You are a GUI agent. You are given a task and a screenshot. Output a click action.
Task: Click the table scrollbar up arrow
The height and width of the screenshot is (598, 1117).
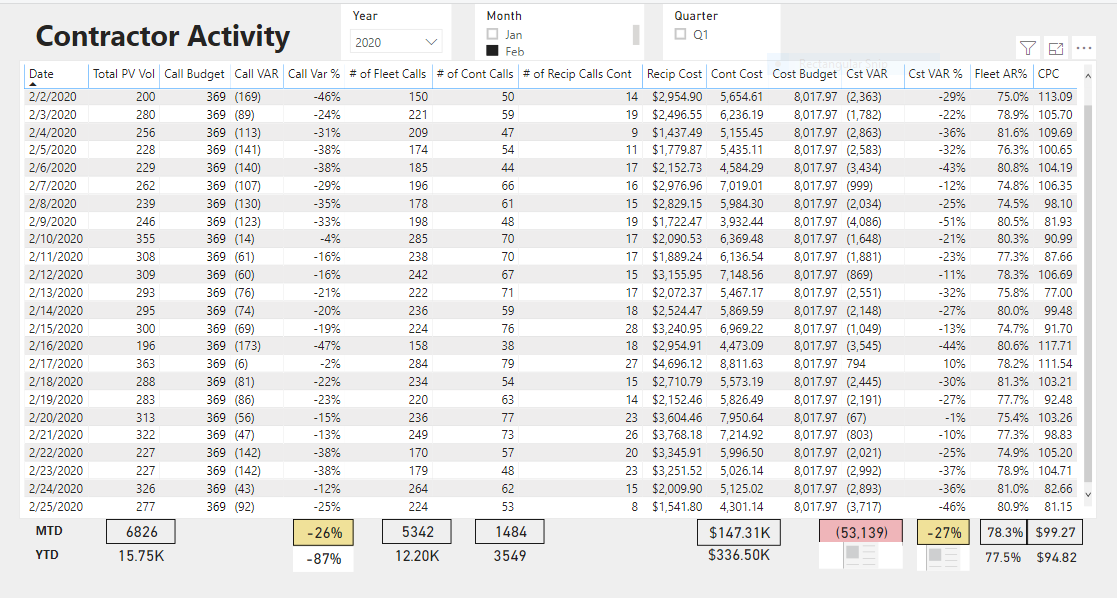[1088, 76]
